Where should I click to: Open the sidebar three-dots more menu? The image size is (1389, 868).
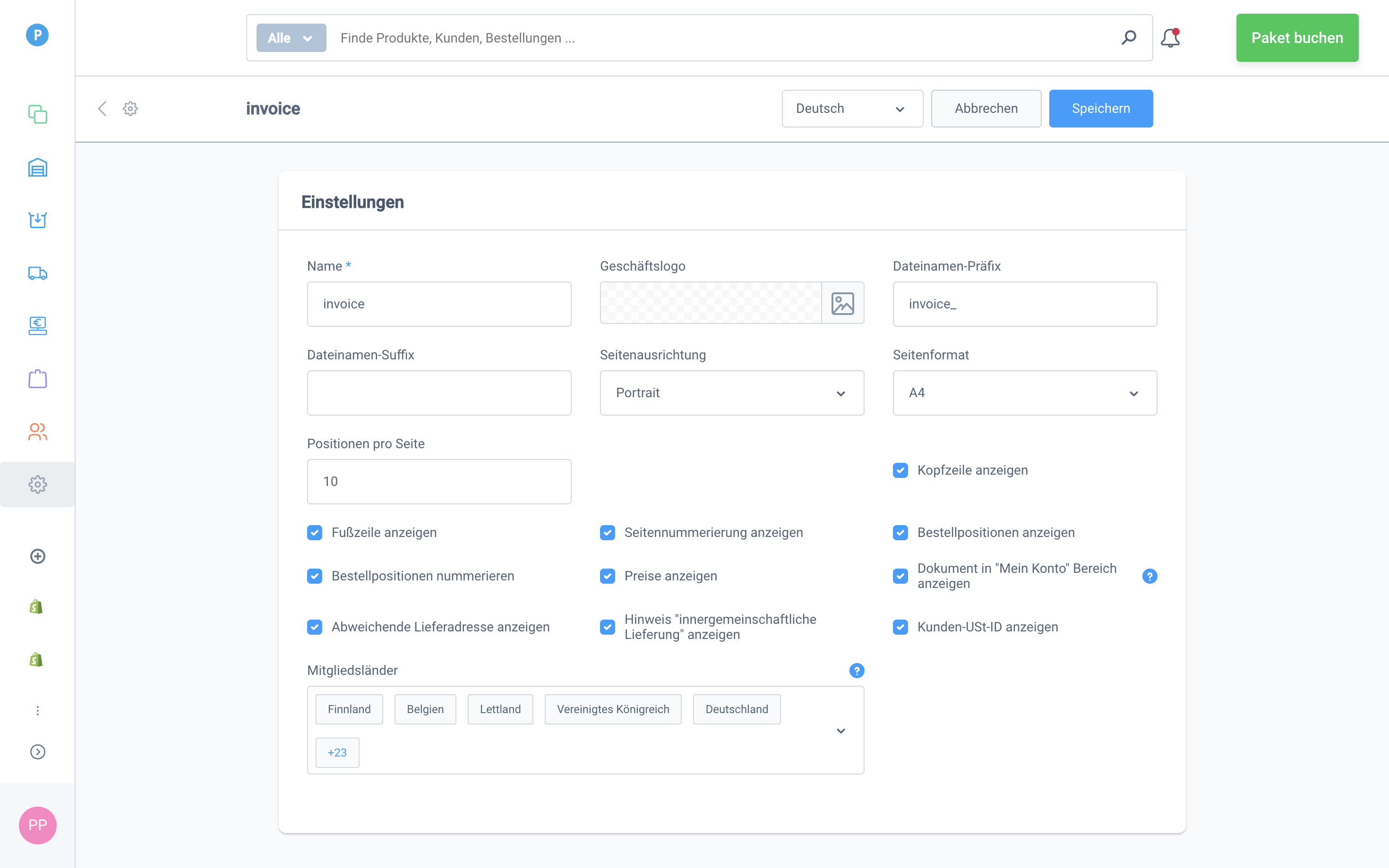tap(37, 711)
